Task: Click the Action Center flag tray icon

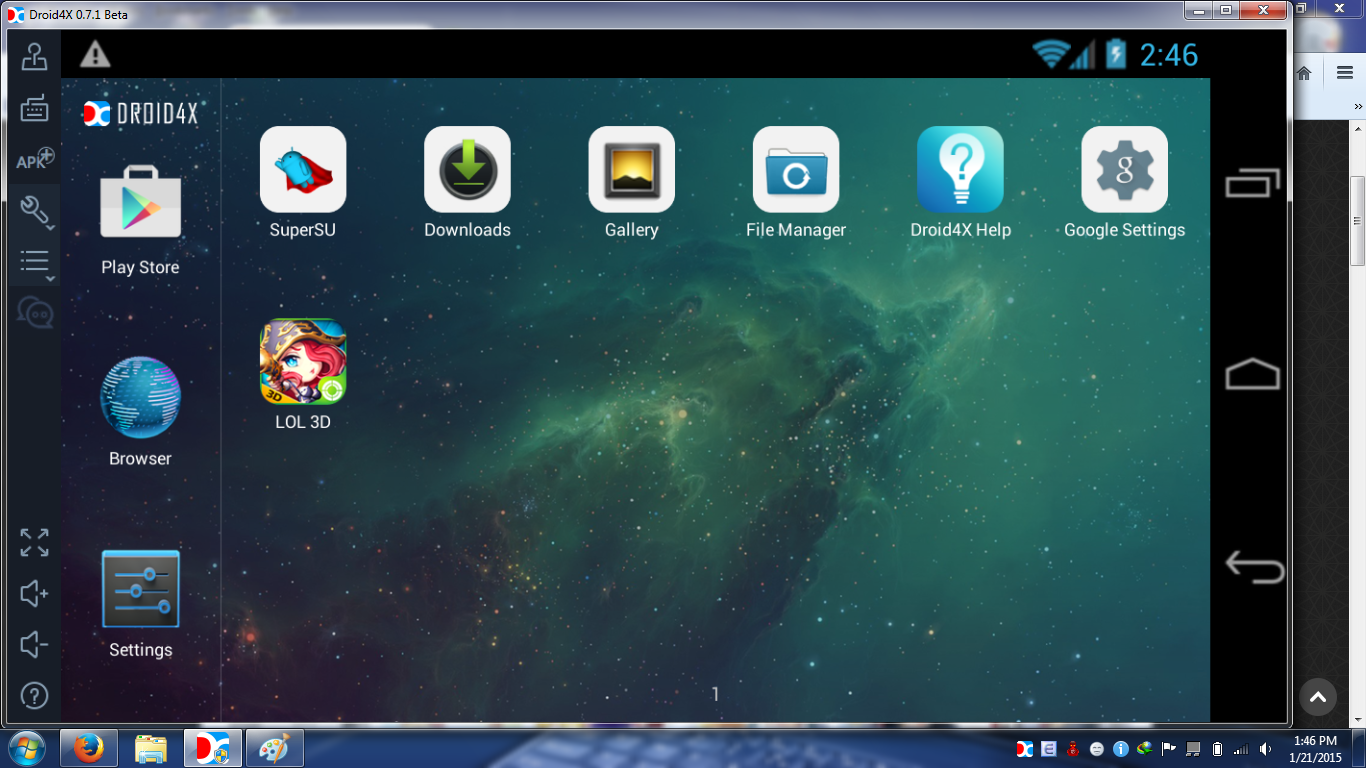Action: pyautogui.click(x=1168, y=749)
